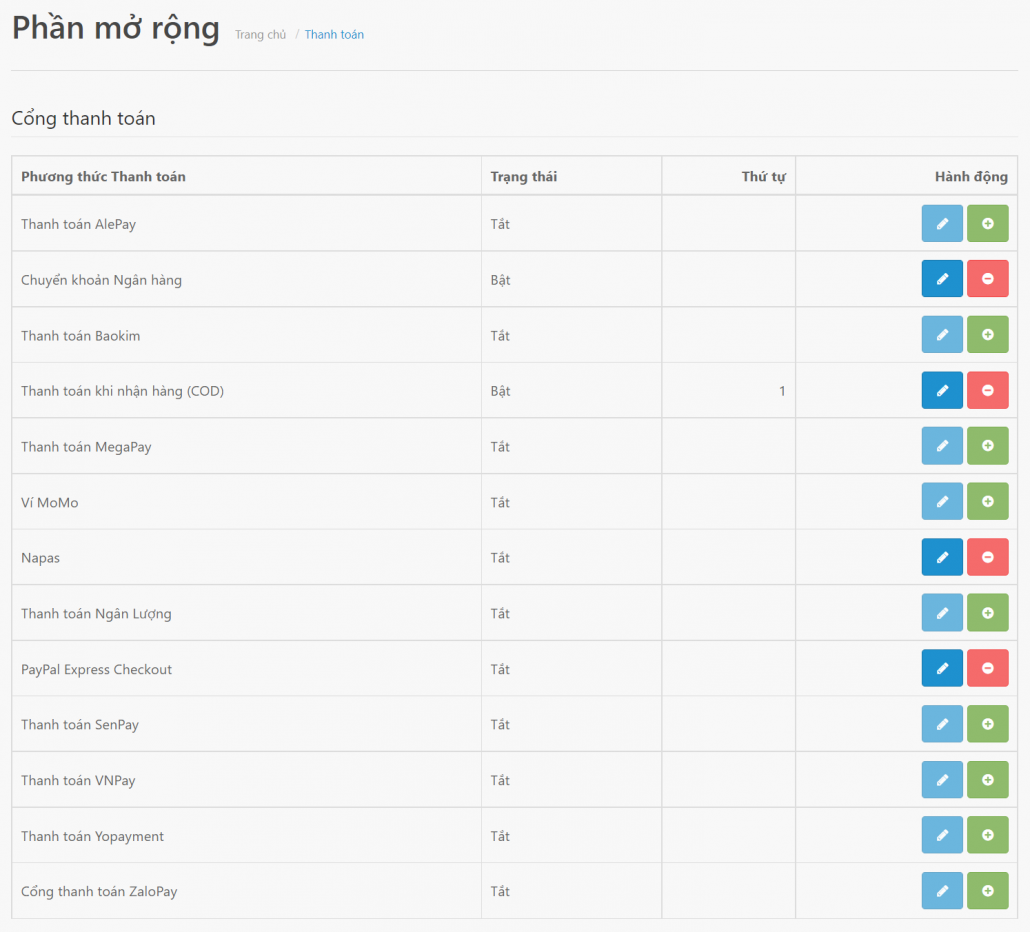Select 'Napas' row text
Image resolution: width=1030 pixels, height=932 pixels.
[40, 558]
